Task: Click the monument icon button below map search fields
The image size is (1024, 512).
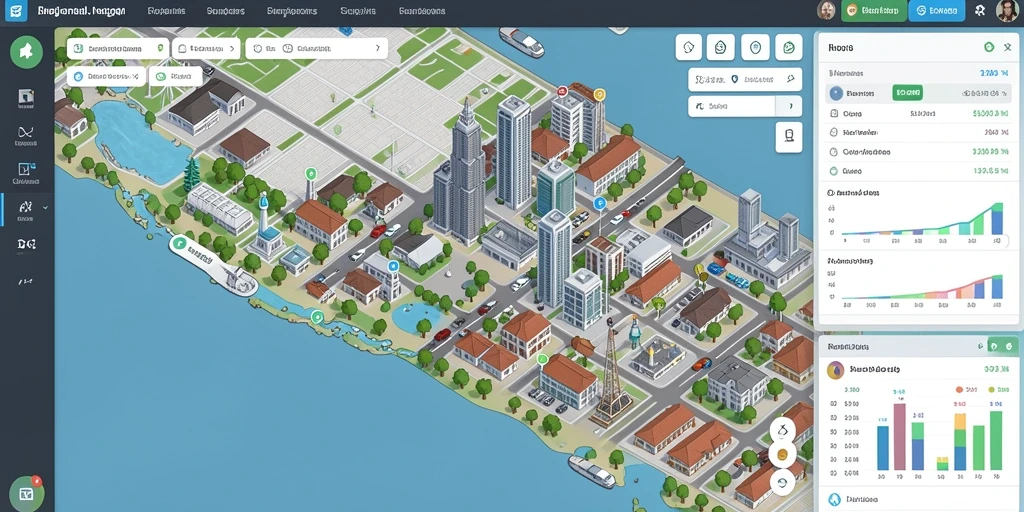Action: coord(789,137)
